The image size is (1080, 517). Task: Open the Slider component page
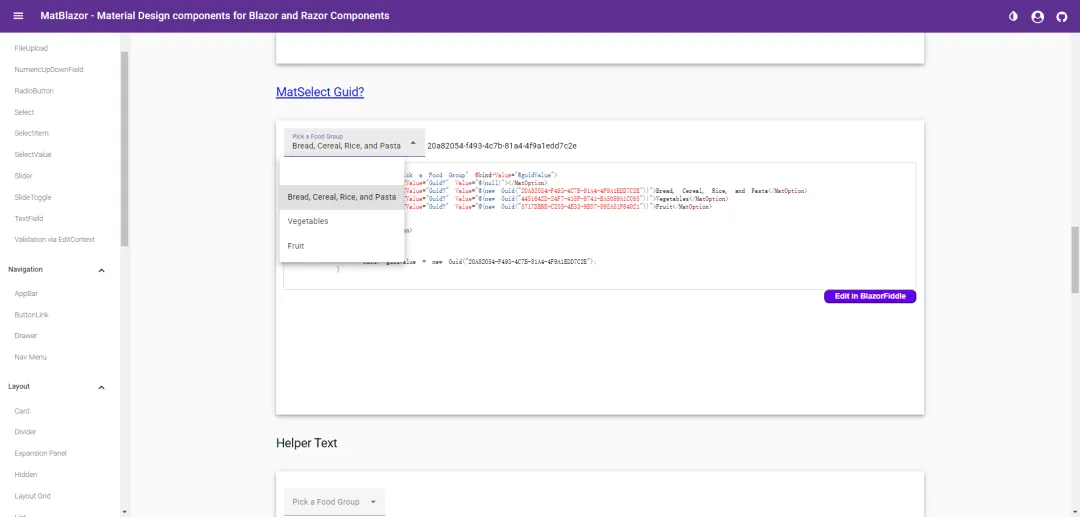(23, 176)
